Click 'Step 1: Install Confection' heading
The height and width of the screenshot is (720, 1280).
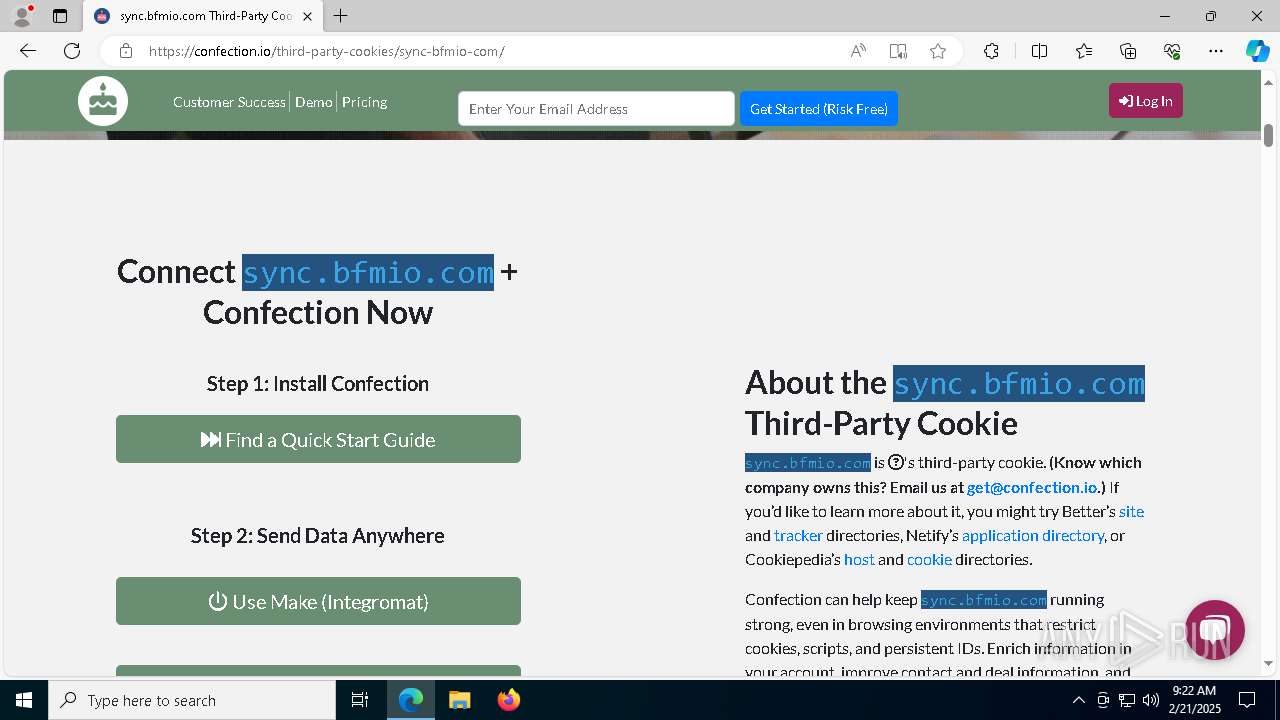tap(318, 384)
